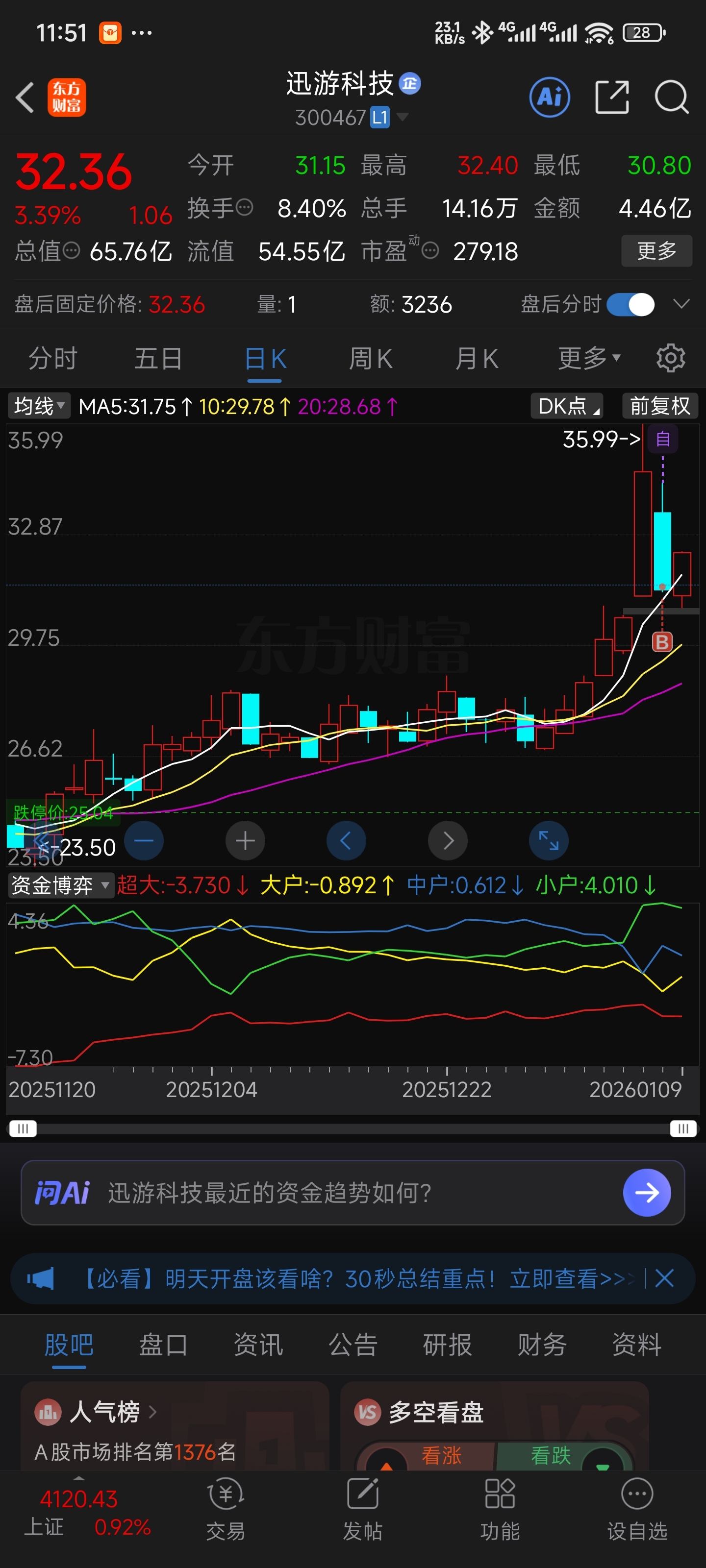
Task: Open the 东方财富 home logo
Action: click(66, 98)
